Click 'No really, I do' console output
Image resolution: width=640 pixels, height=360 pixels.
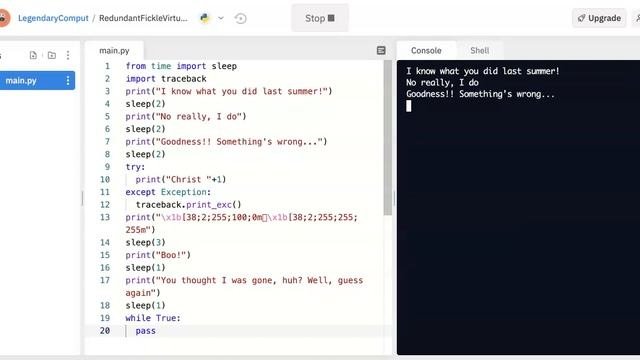(442, 82)
